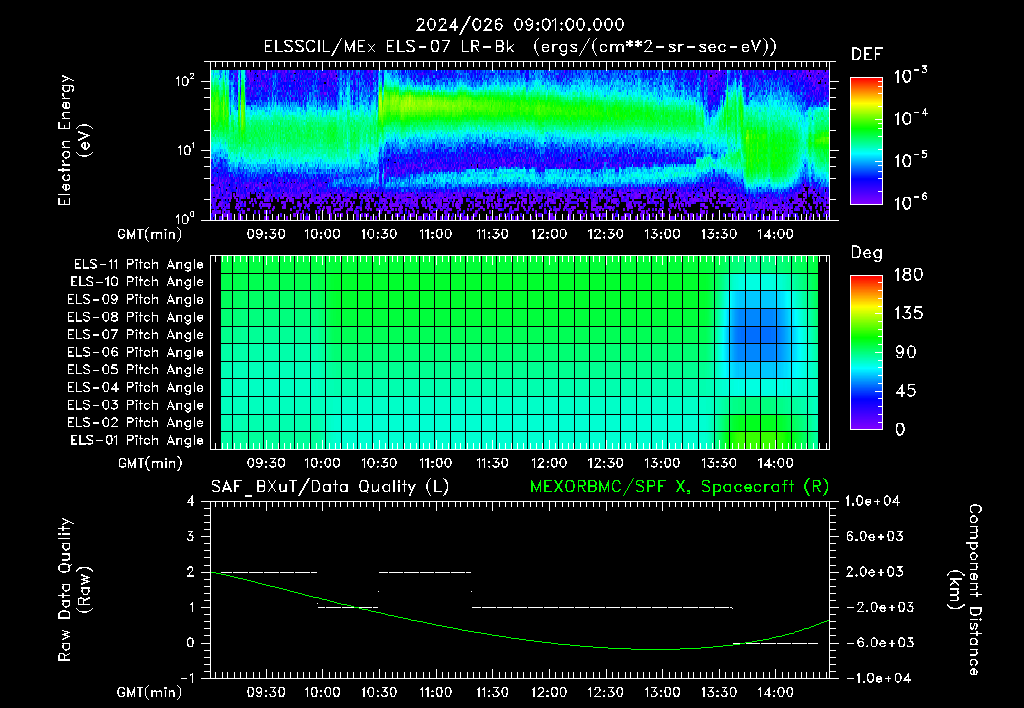Click the data quality tick label -1

click(x=187, y=678)
